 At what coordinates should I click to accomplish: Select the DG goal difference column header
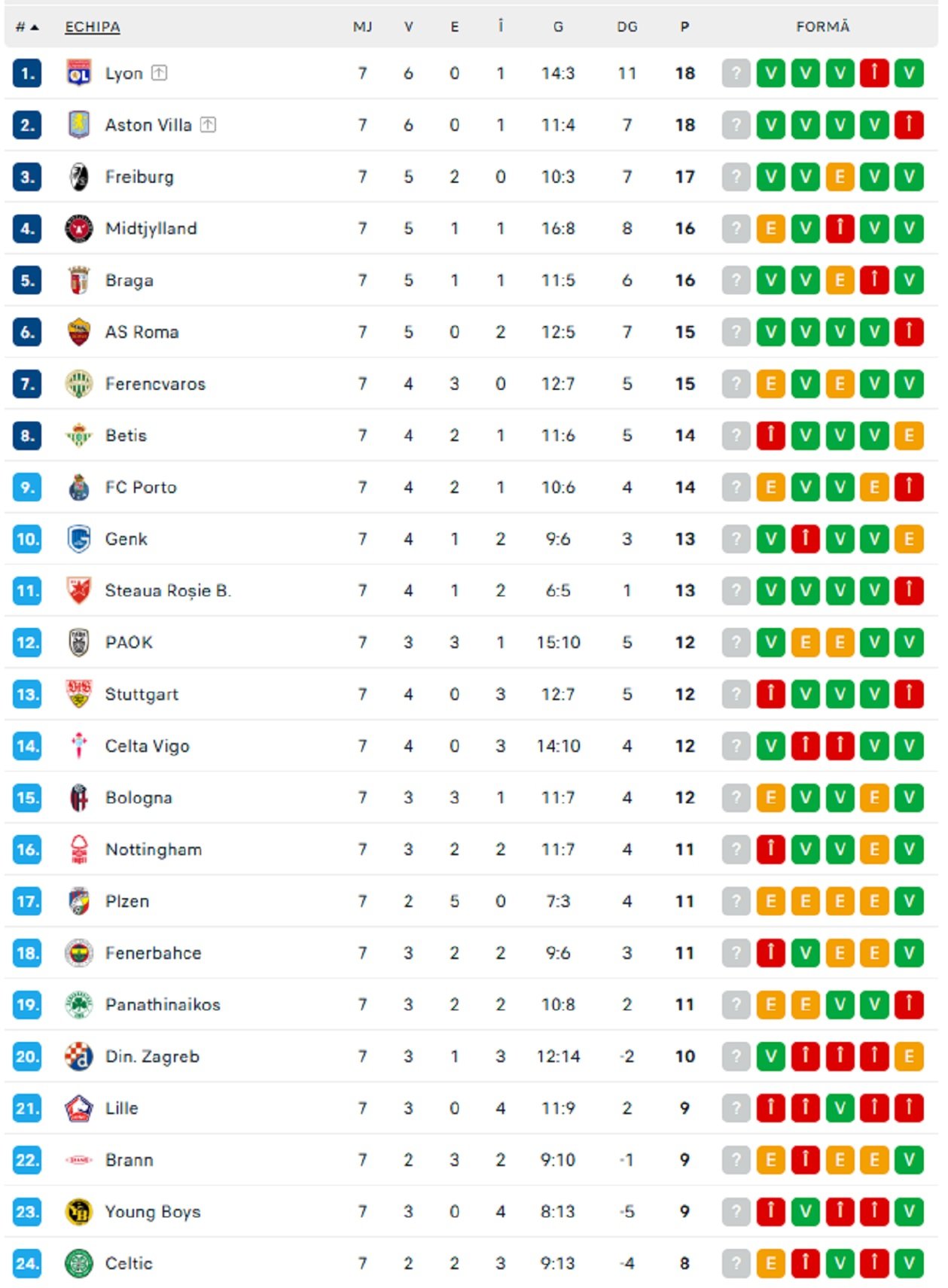pyautogui.click(x=626, y=27)
